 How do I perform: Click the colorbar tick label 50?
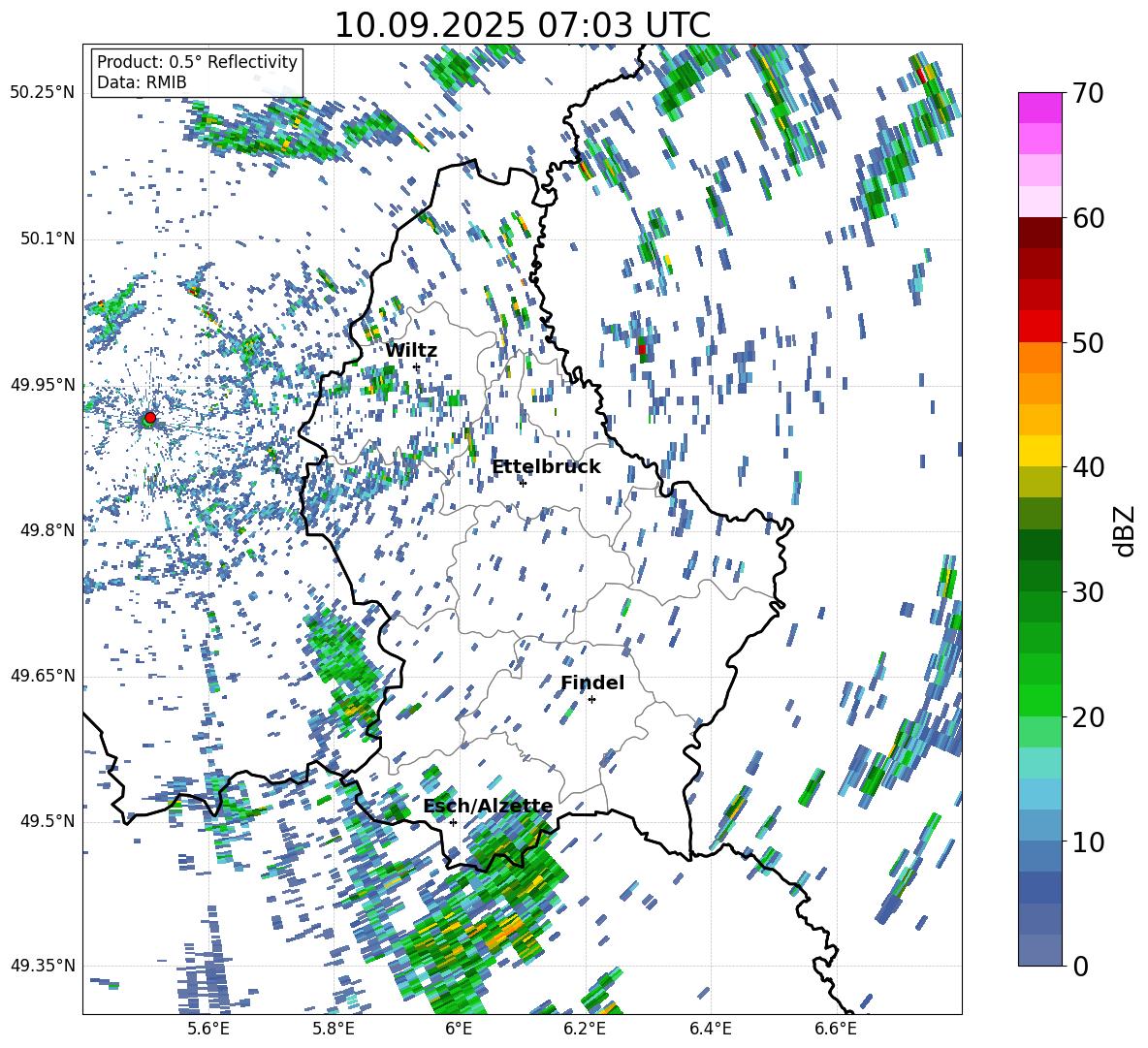pyautogui.click(x=1088, y=342)
